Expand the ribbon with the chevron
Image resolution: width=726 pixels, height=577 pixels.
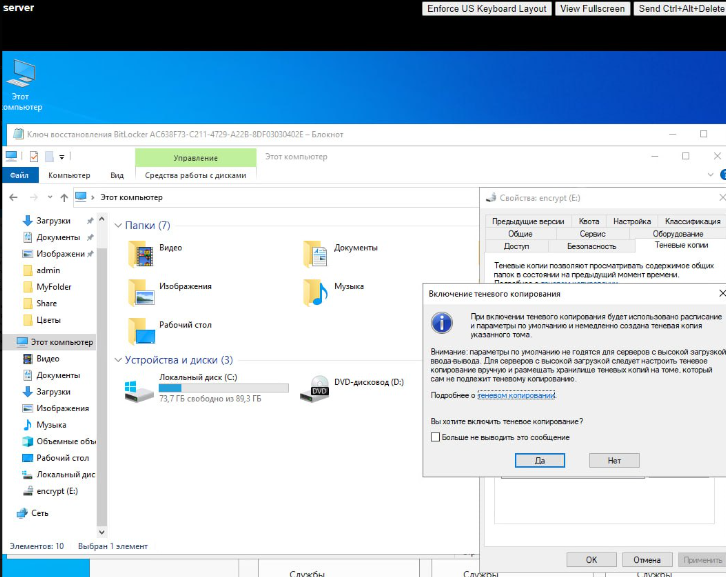pos(710,175)
